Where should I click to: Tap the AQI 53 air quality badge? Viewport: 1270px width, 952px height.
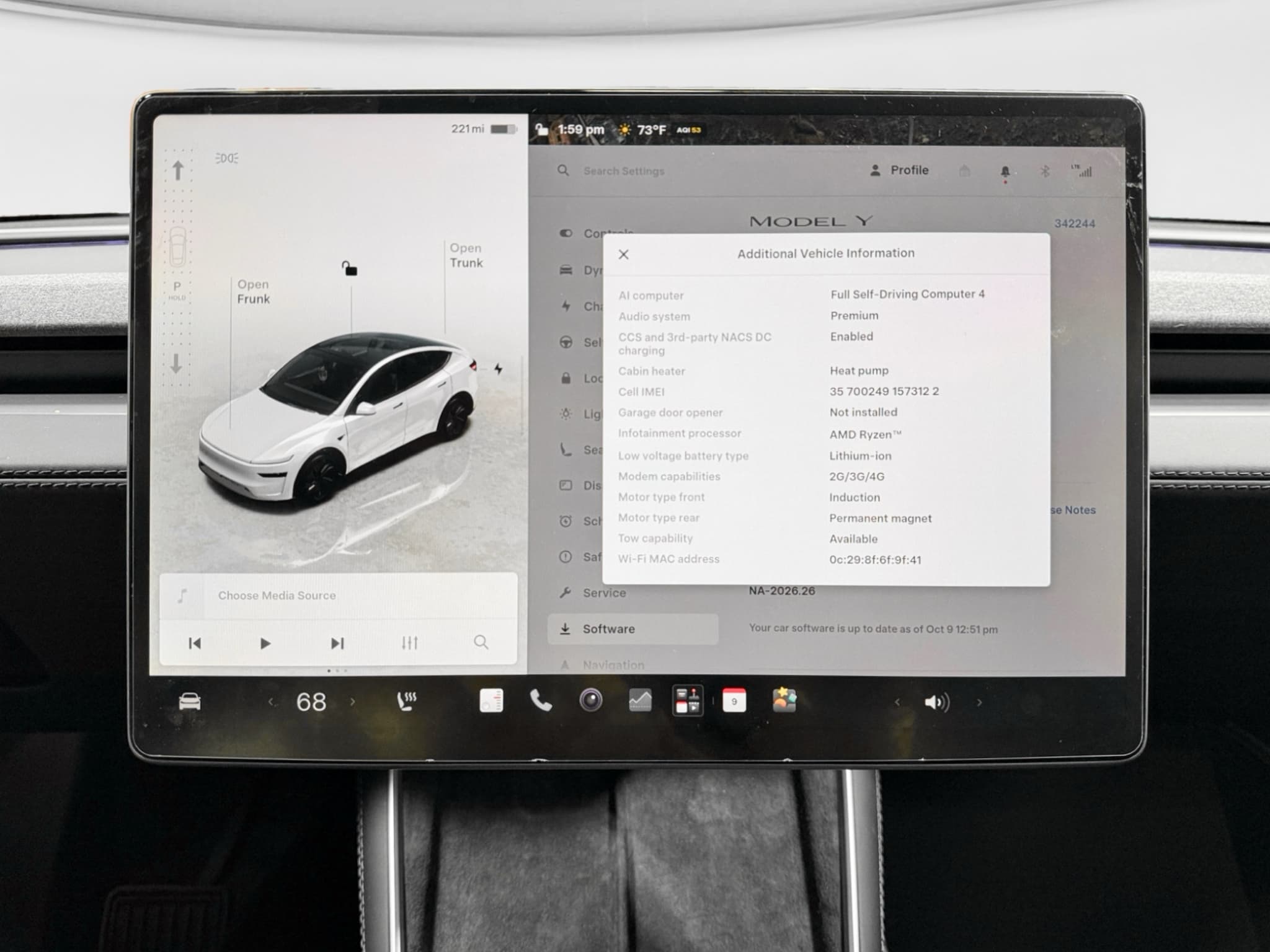click(x=688, y=130)
